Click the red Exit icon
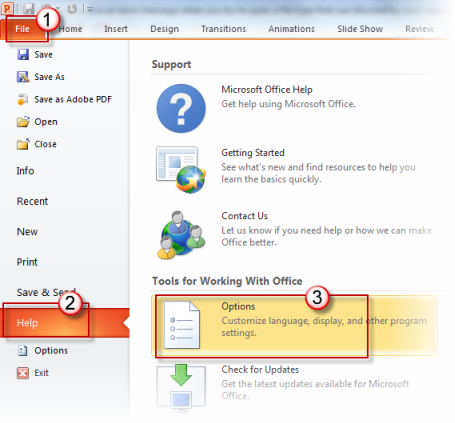455x423 pixels. (x=23, y=373)
